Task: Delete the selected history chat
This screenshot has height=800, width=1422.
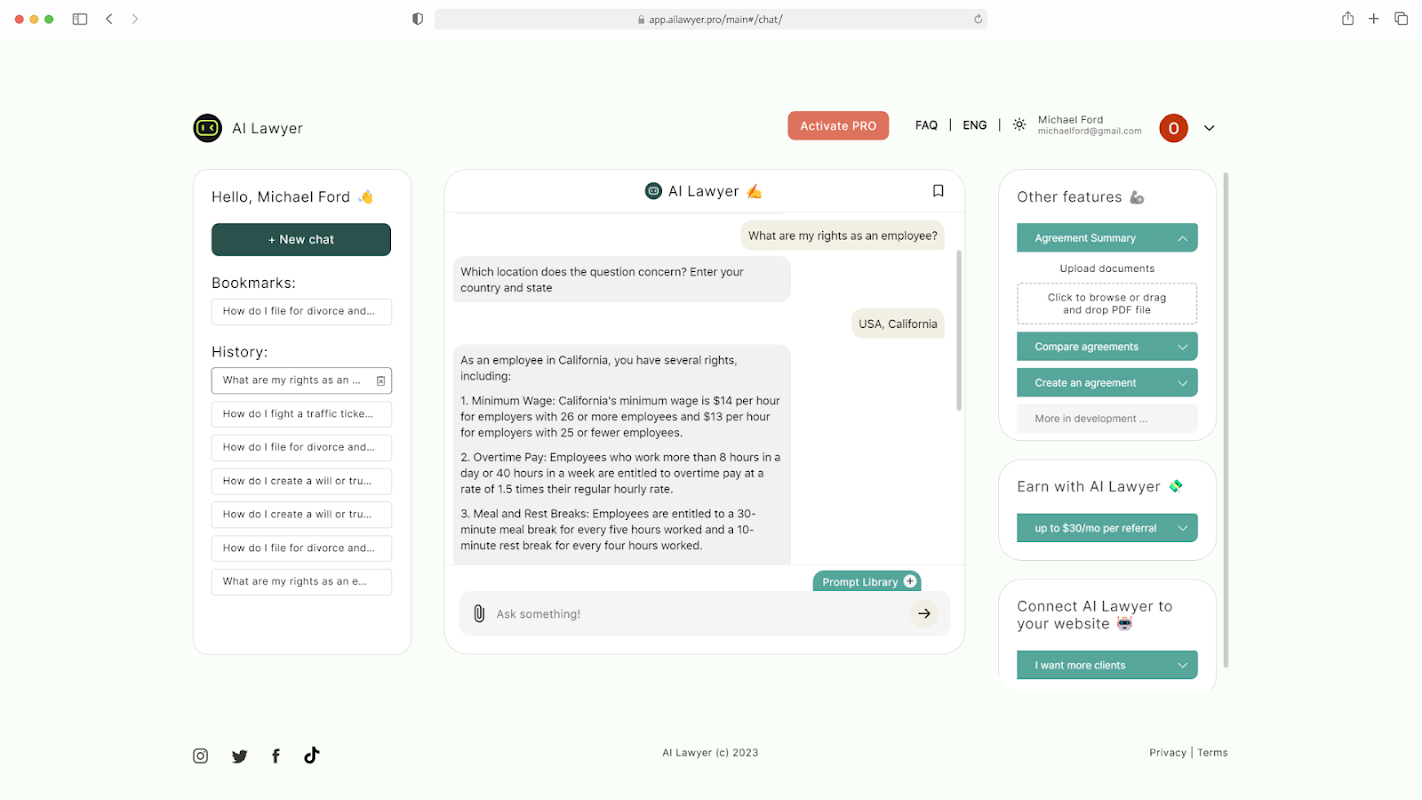Action: (381, 381)
